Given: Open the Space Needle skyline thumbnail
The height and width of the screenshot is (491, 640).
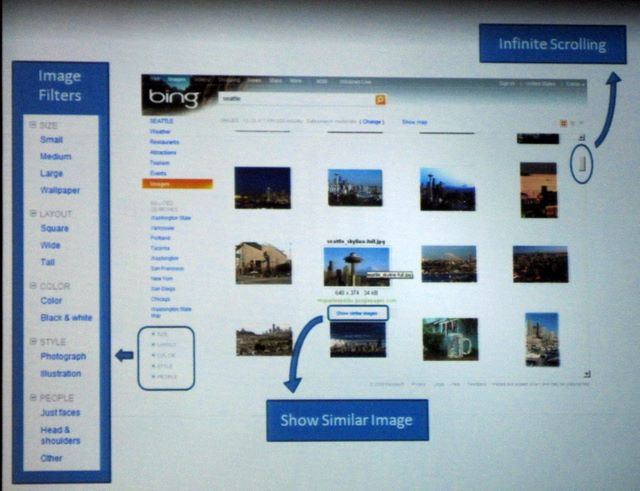Looking at the screenshot, I should point(356,265).
